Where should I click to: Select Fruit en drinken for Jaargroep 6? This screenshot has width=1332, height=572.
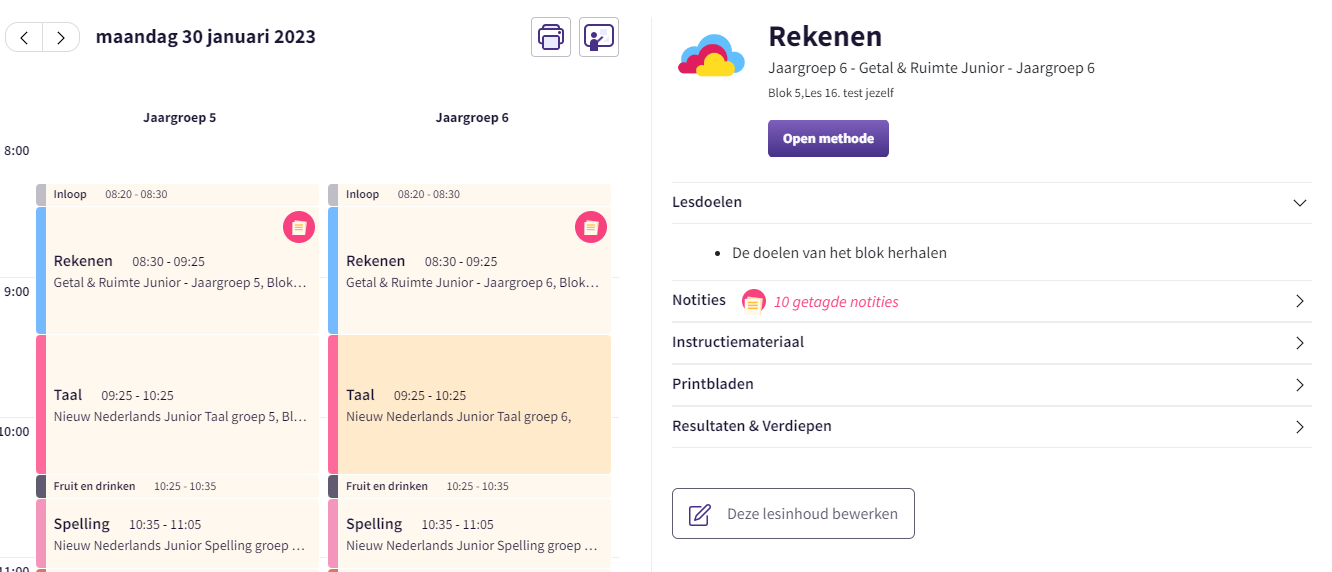click(x=470, y=486)
